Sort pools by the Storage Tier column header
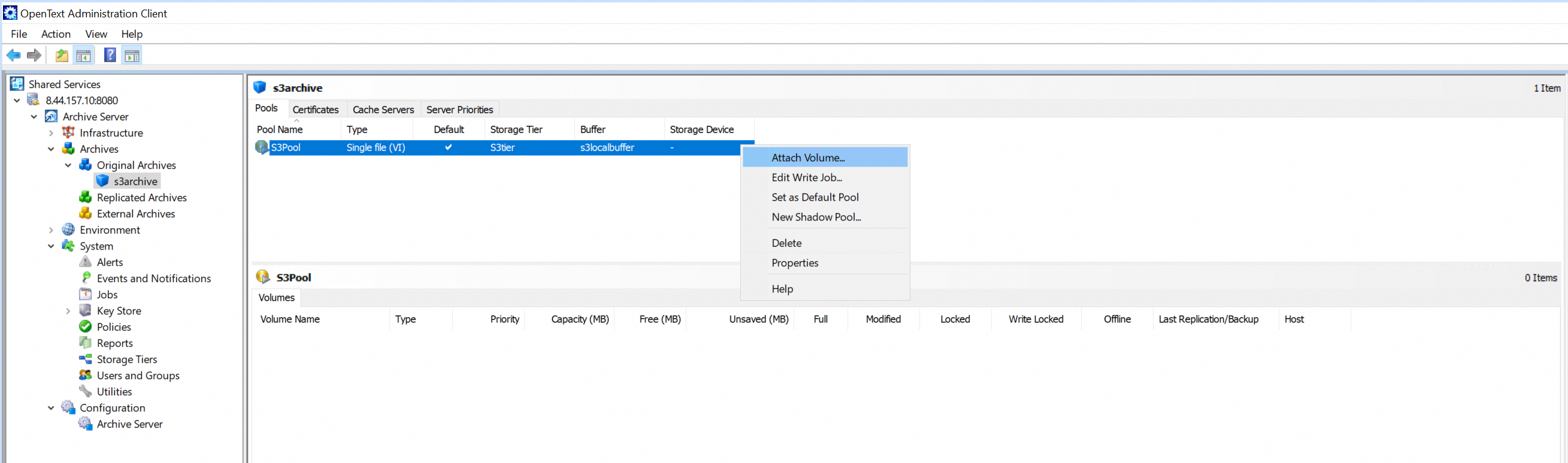This screenshot has width=1568, height=463. 529,129
